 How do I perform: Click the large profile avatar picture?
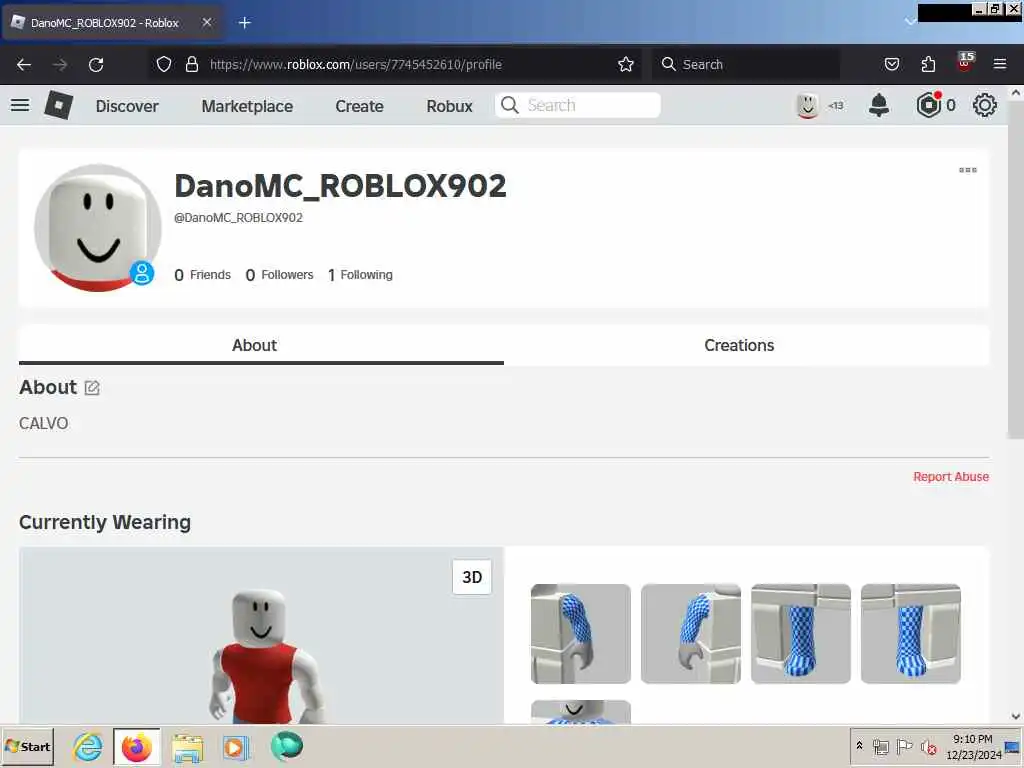[97, 228]
